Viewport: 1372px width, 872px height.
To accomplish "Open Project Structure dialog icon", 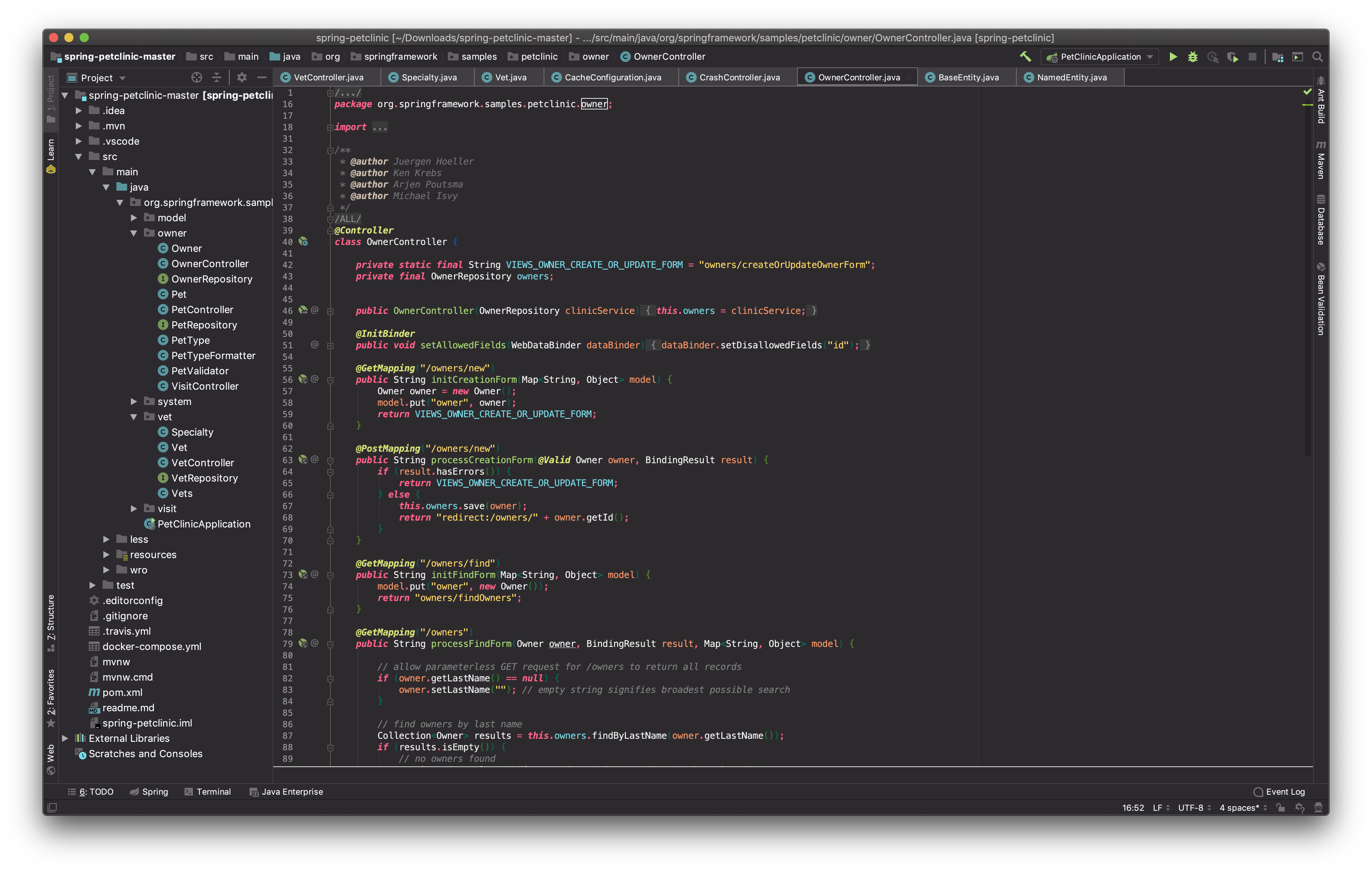I will (x=1278, y=56).
